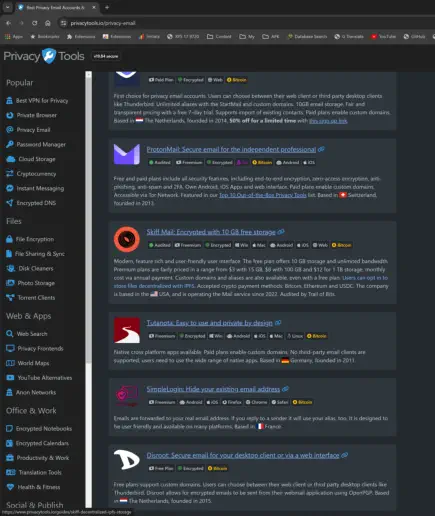Click the Disroot white D logo
The height and width of the screenshot is (516, 435).
(x=127, y=460)
